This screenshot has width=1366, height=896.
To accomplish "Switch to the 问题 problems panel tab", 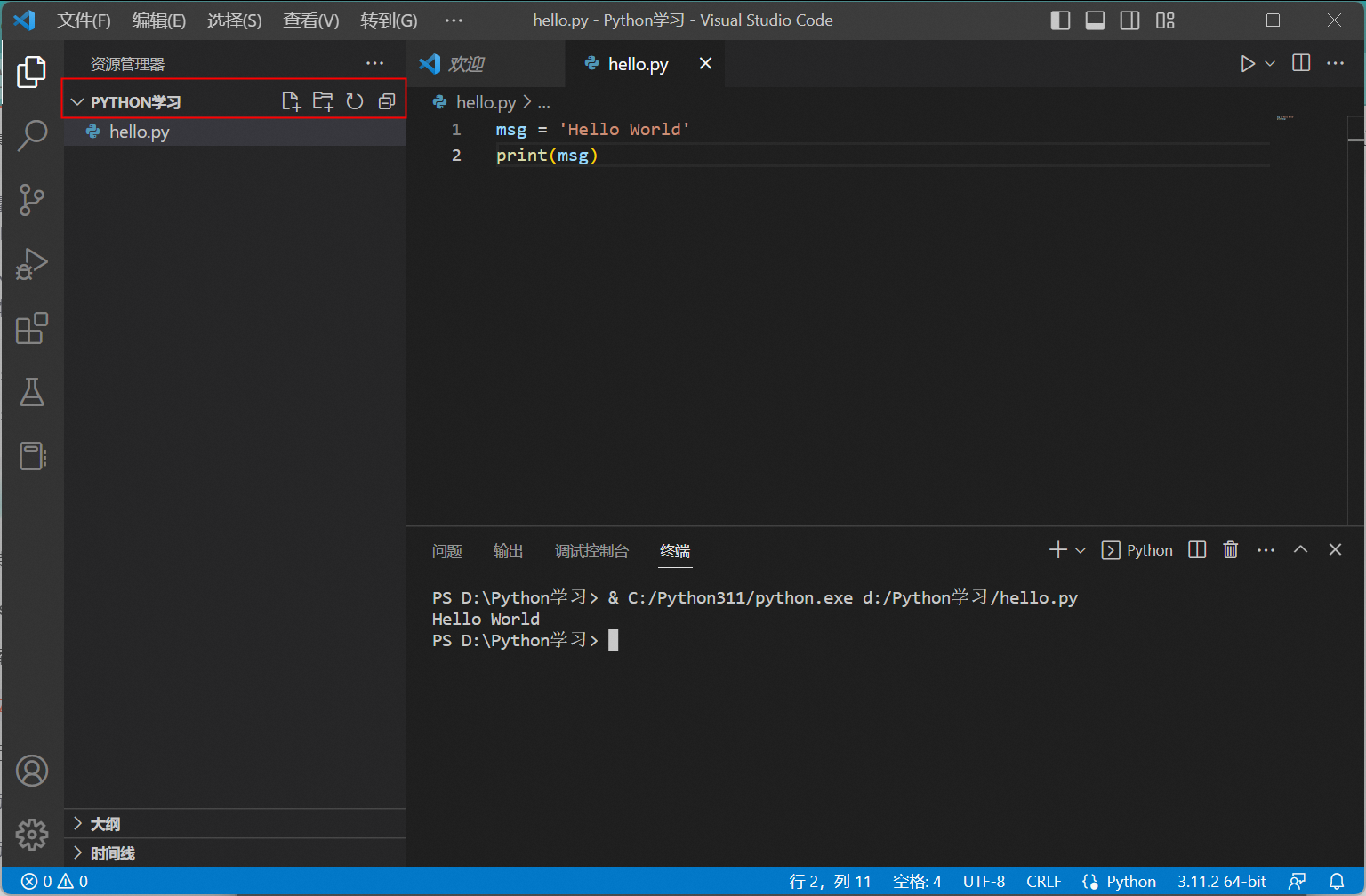I will pyautogui.click(x=446, y=551).
